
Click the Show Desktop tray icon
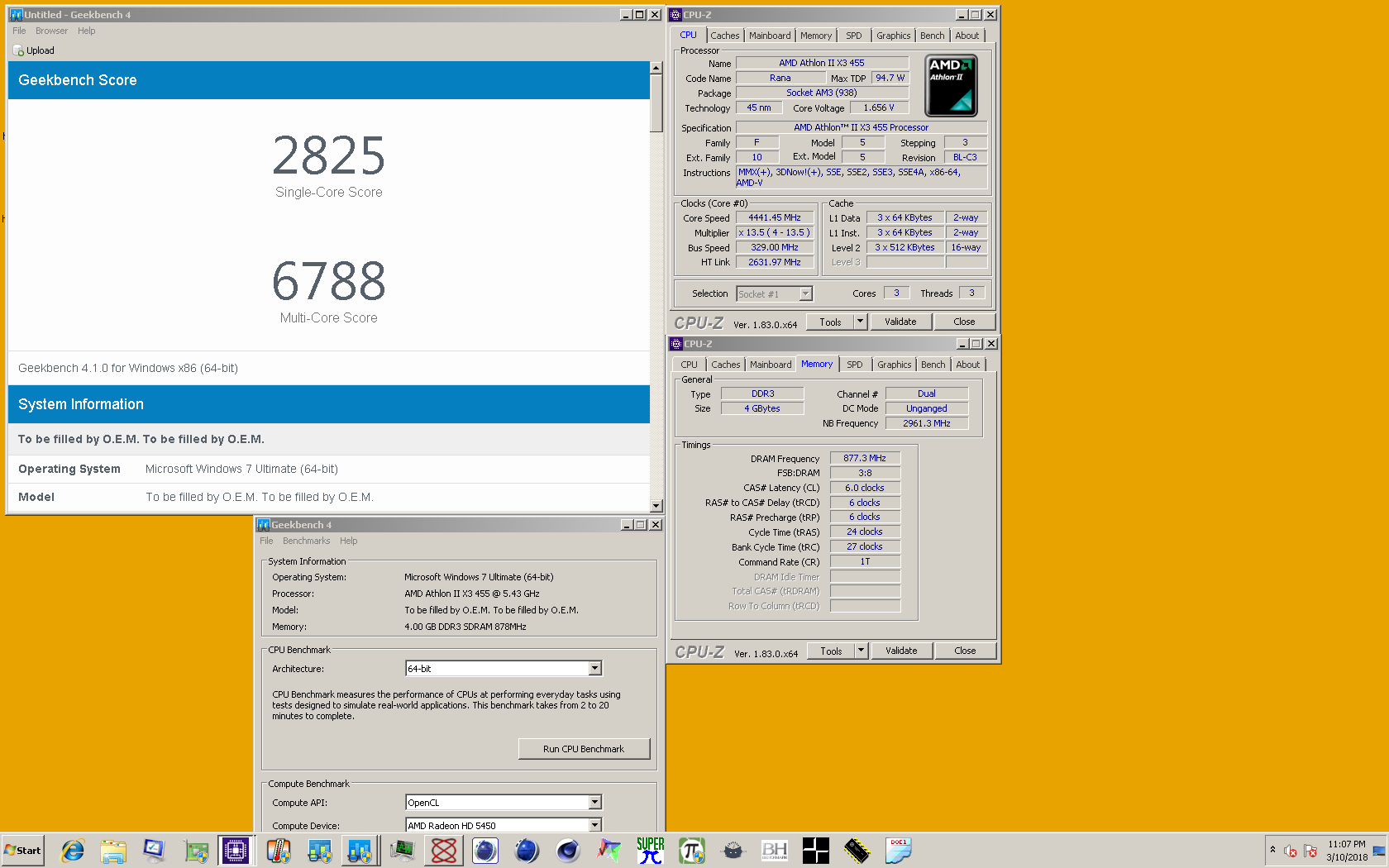pos(1379,851)
